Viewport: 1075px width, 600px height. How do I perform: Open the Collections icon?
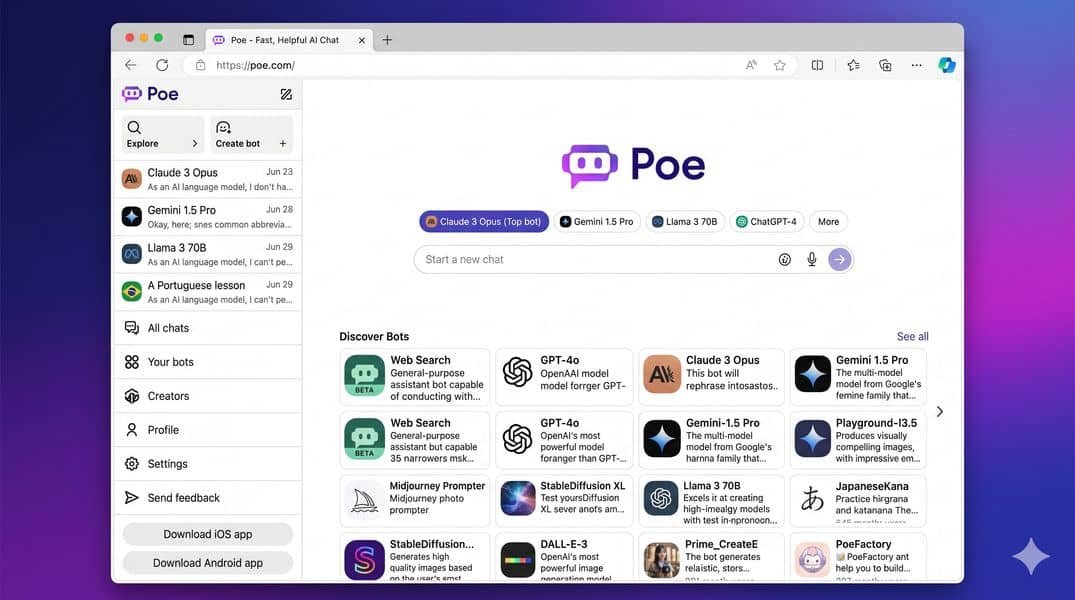coord(885,65)
